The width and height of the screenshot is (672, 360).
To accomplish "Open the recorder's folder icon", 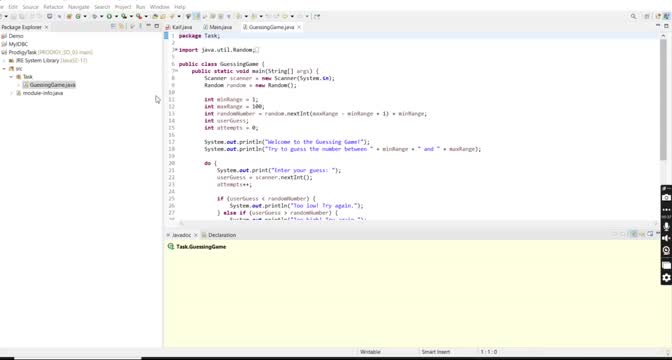I will tap(666, 265).
